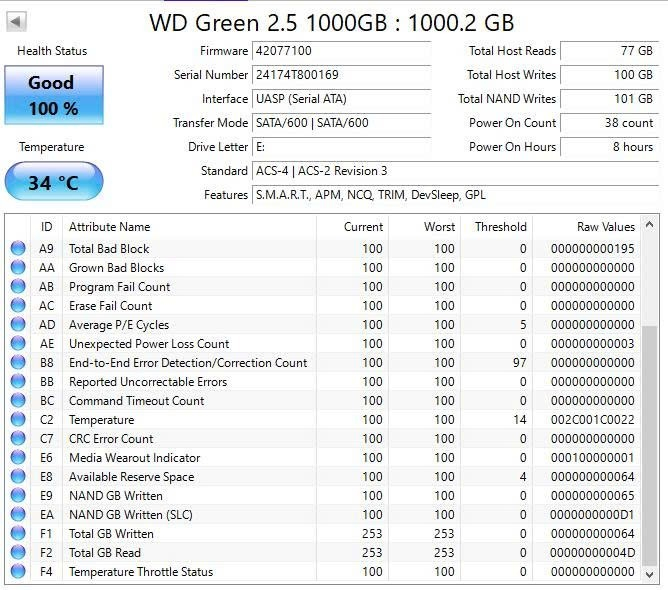Click threshold value 97
The width and height of the screenshot is (668, 590).
point(520,363)
